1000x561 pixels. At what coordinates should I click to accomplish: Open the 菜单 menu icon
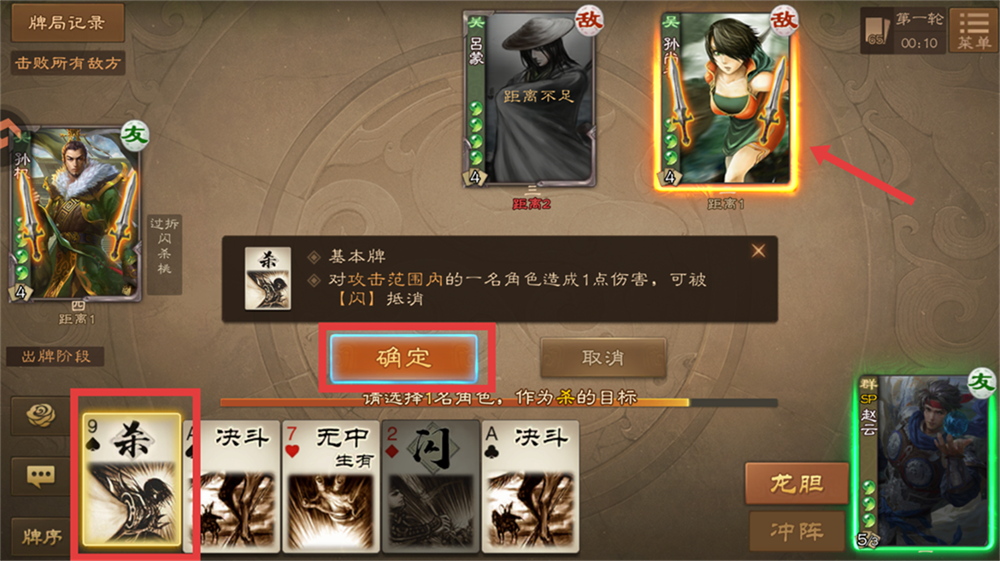(x=974, y=29)
